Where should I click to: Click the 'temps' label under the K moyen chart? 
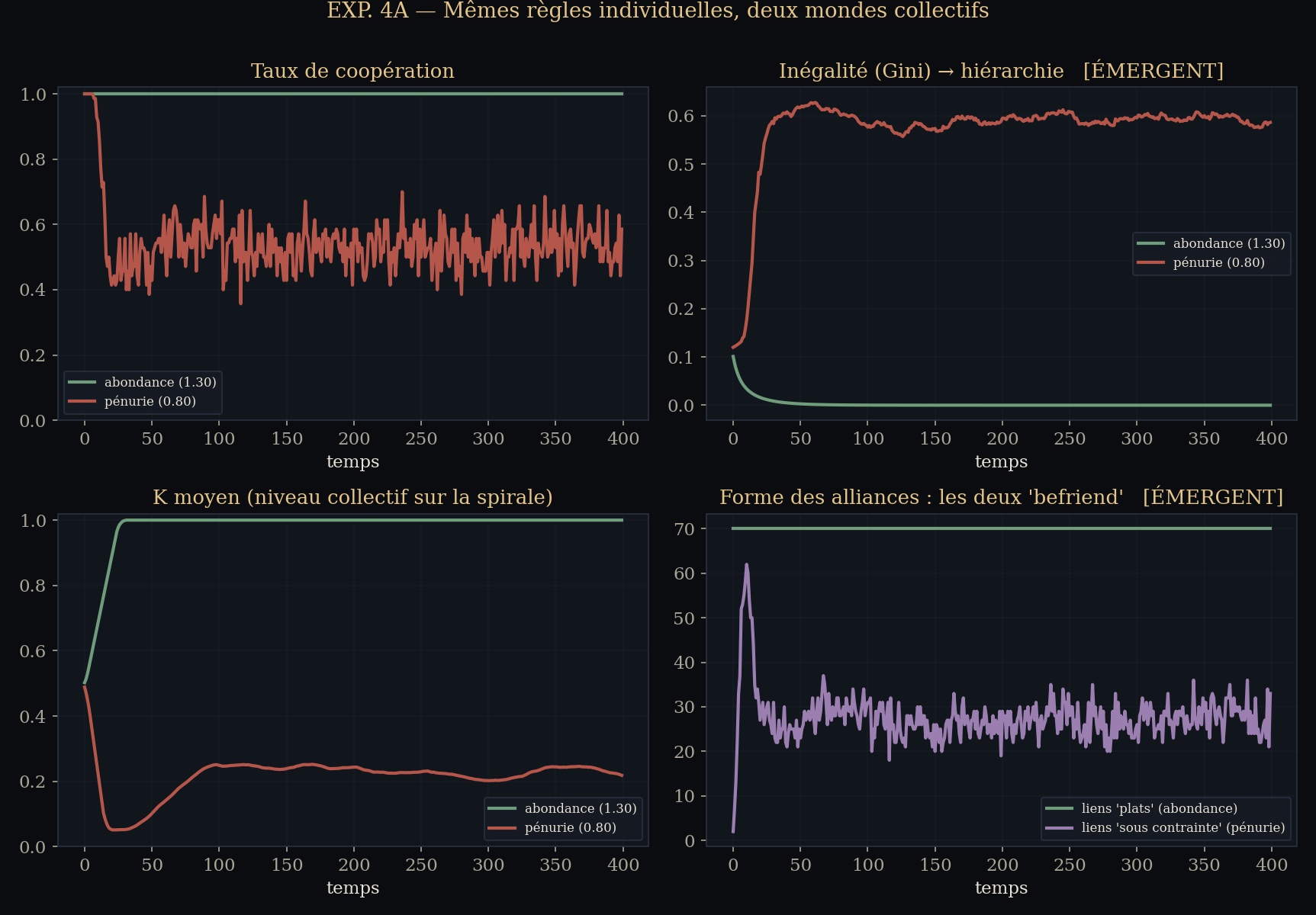(352, 888)
